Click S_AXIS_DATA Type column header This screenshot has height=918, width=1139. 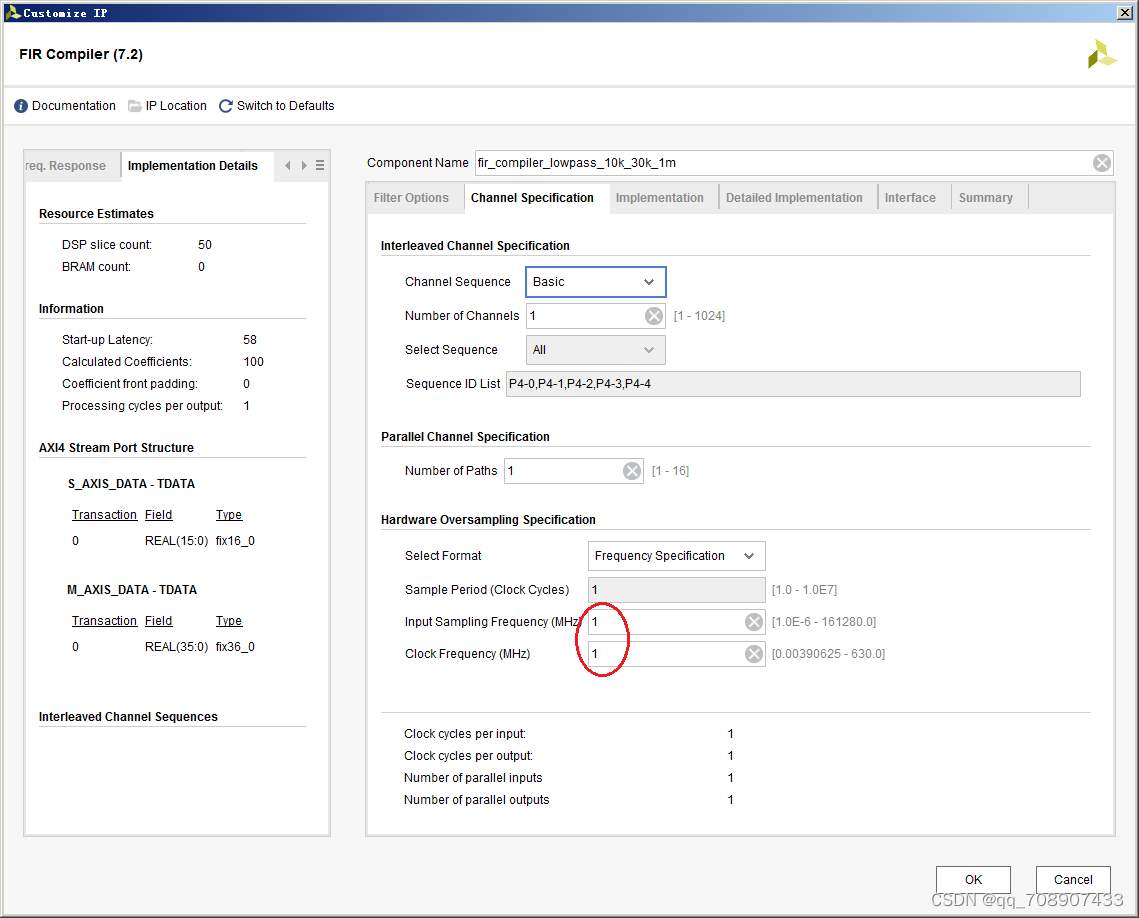229,515
